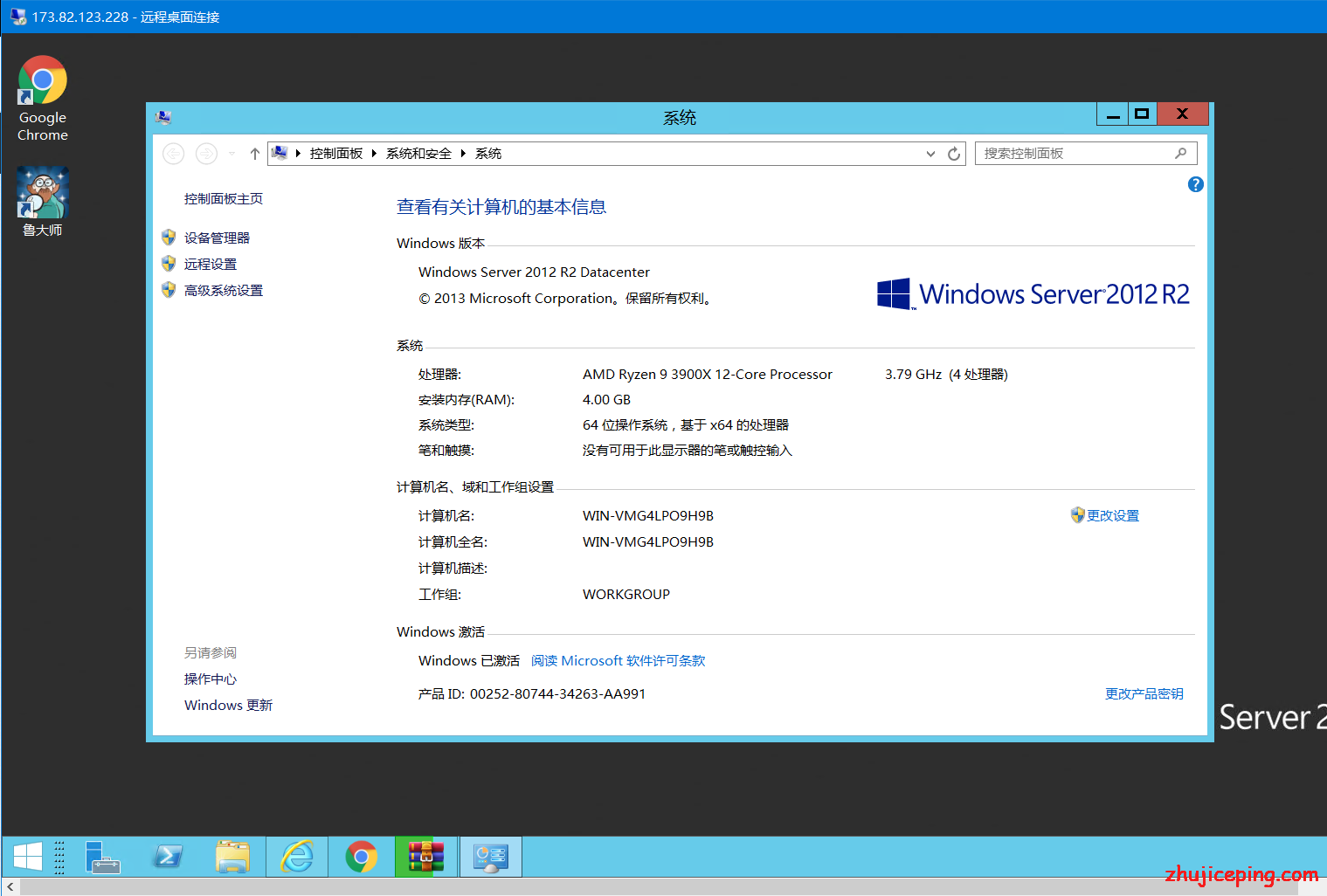Launch Server Manager from taskbar

click(102, 857)
